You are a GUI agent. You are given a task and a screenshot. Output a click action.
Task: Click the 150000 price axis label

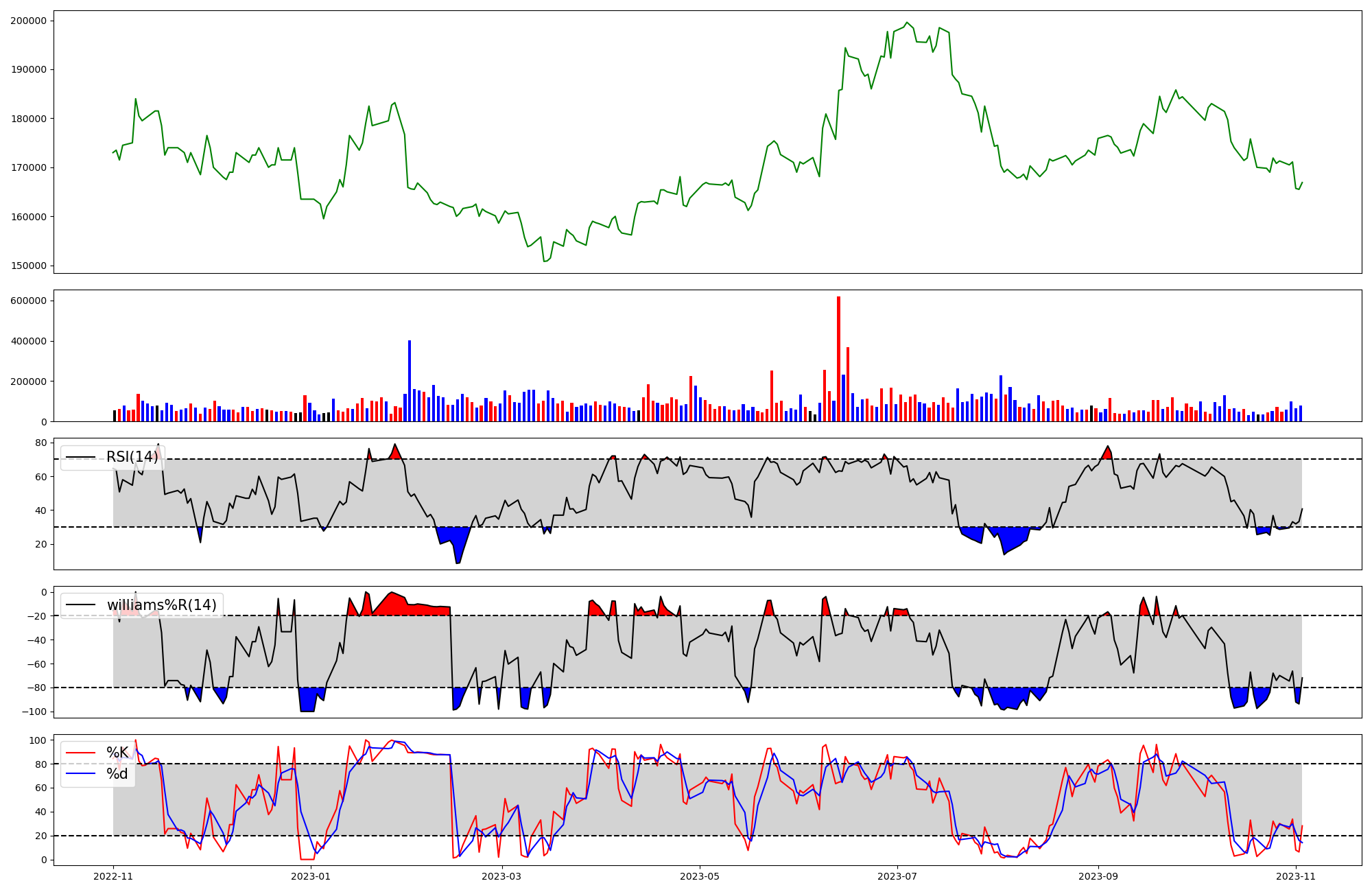[28, 266]
